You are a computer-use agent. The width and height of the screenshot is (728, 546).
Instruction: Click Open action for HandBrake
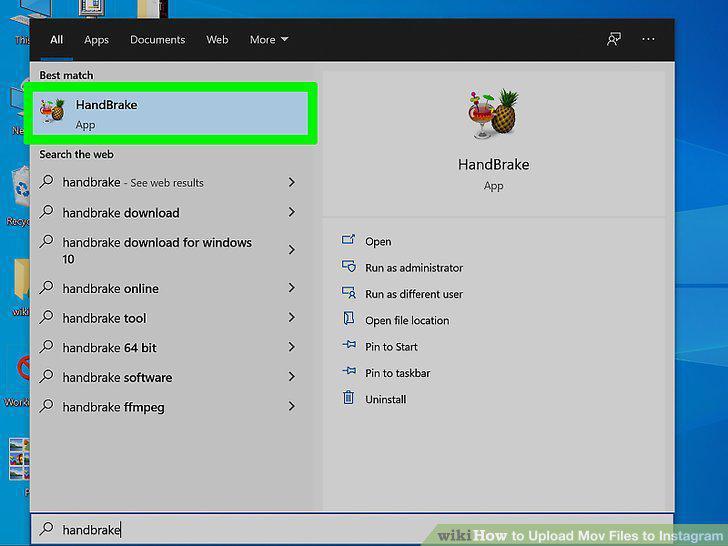378,241
